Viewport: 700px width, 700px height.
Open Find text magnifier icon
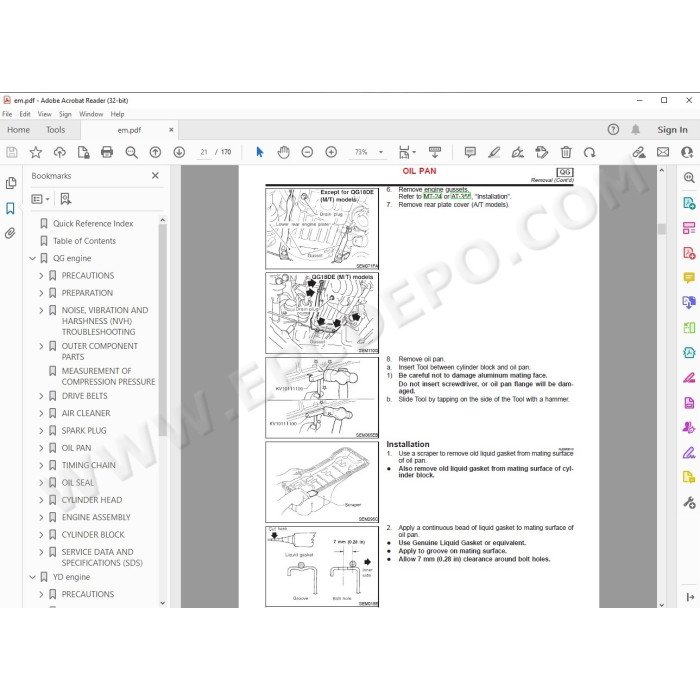click(131, 152)
